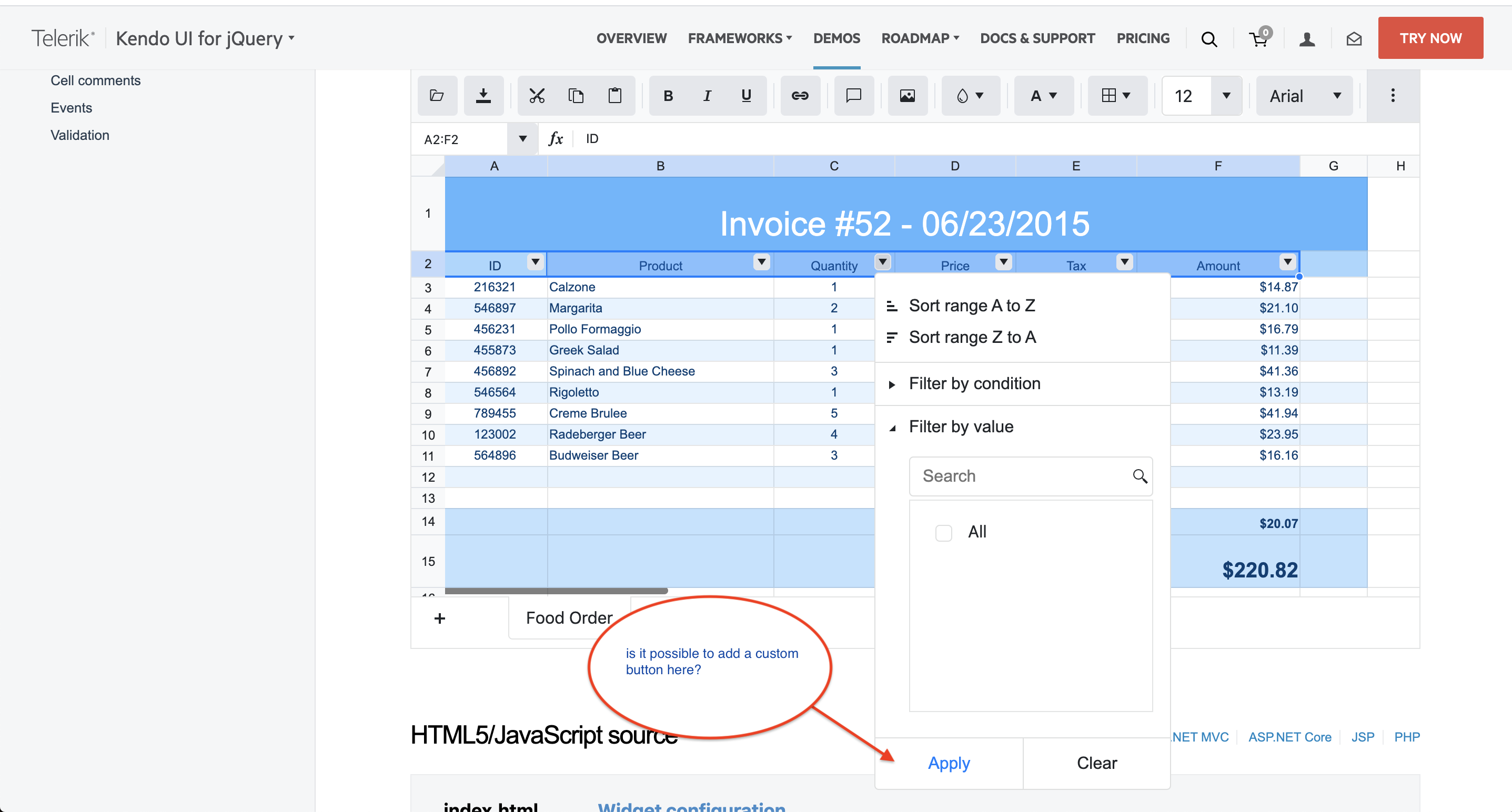
Task: Click the Open file toolbar icon
Action: (x=437, y=96)
